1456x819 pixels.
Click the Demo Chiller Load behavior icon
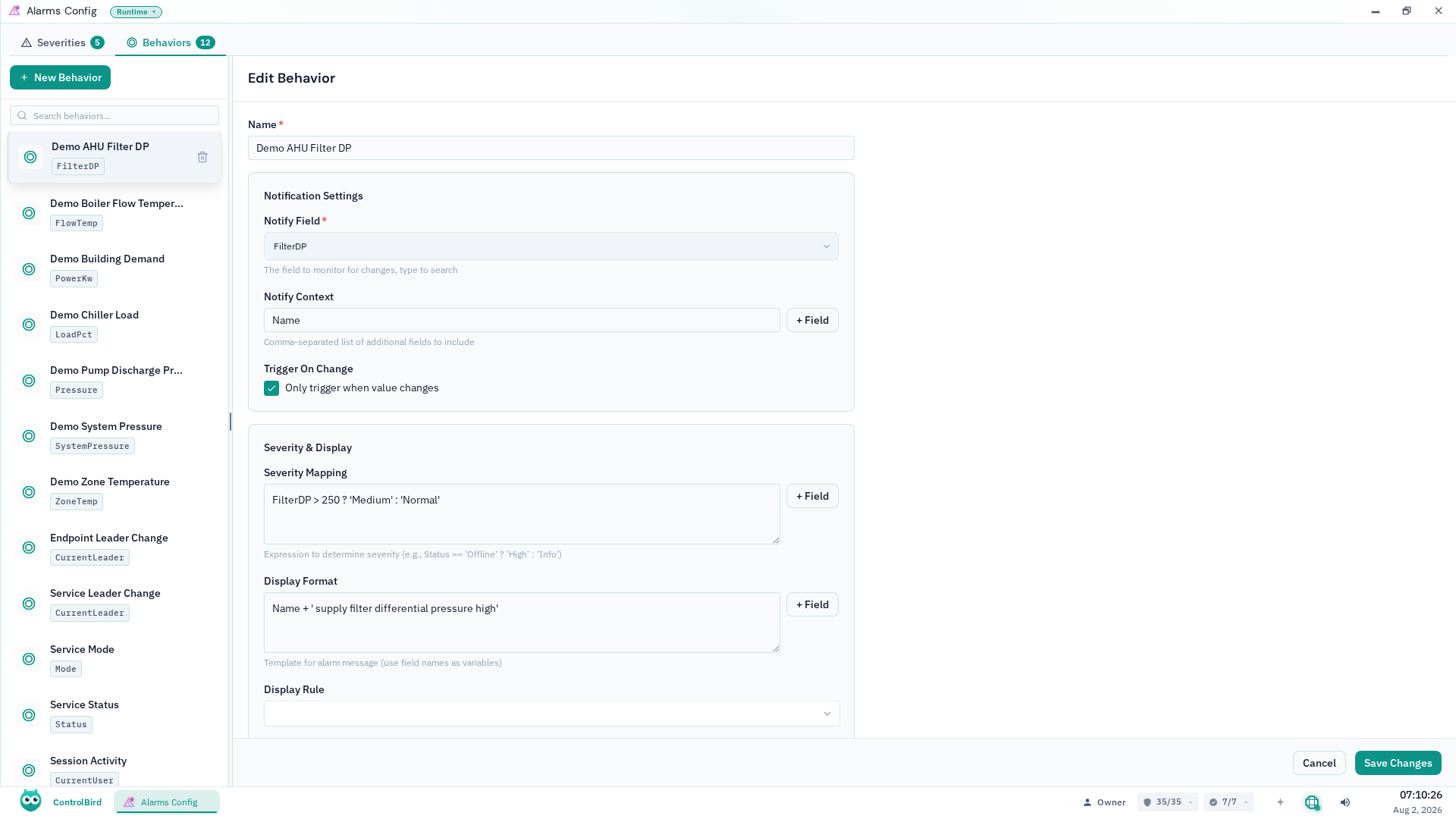[29, 325]
